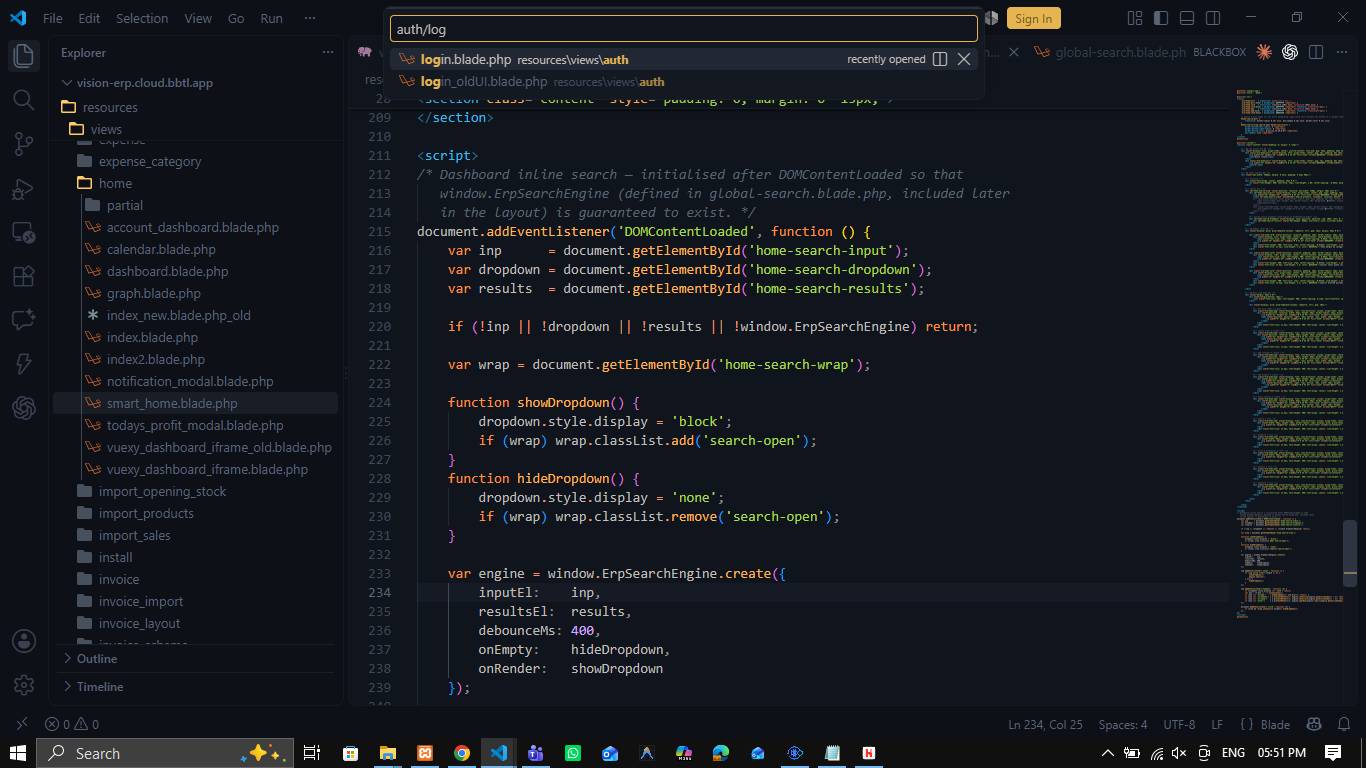Open the Accounts menu icon
The image size is (1366, 768).
pos(24,641)
